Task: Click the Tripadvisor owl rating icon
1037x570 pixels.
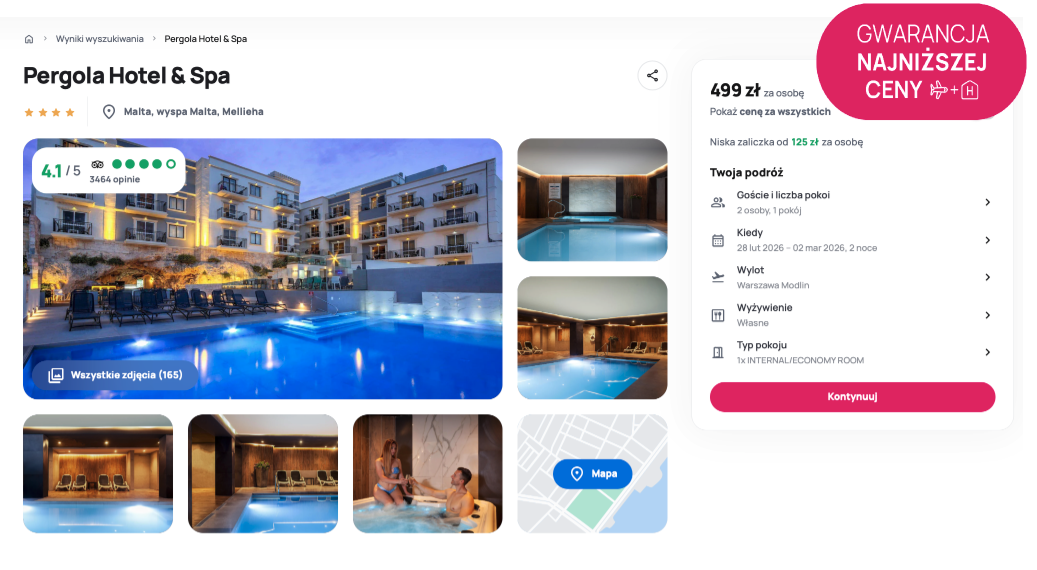Action: coord(98,164)
